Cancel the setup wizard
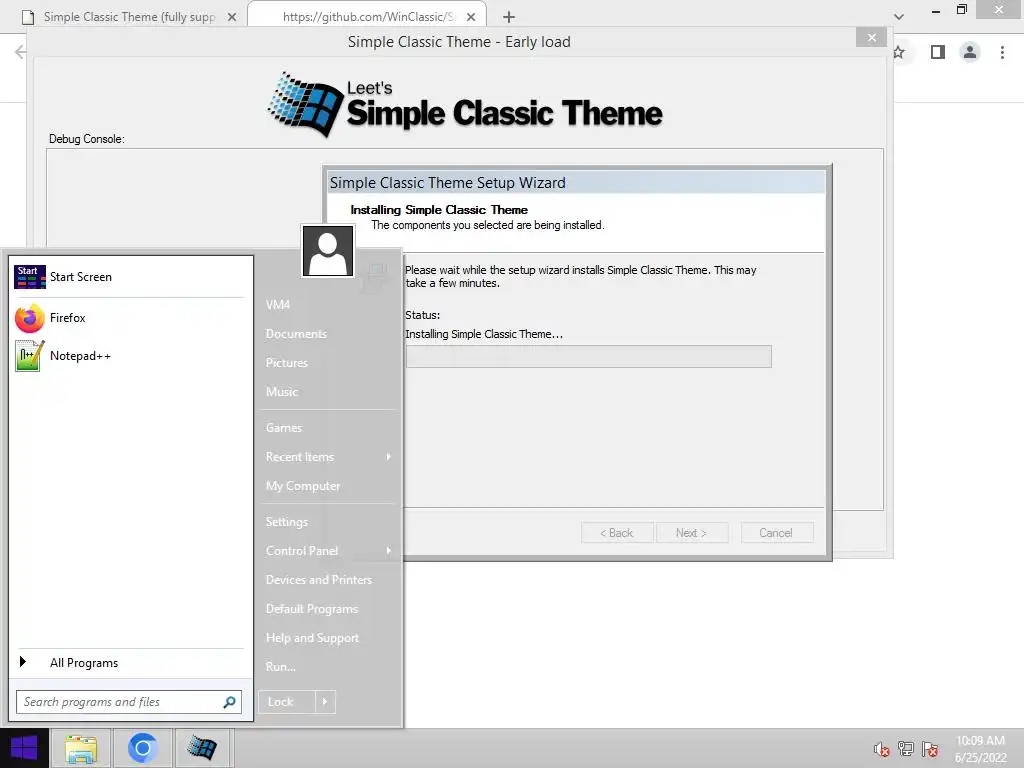Screen dimensions: 1024x768 (x=777, y=533)
